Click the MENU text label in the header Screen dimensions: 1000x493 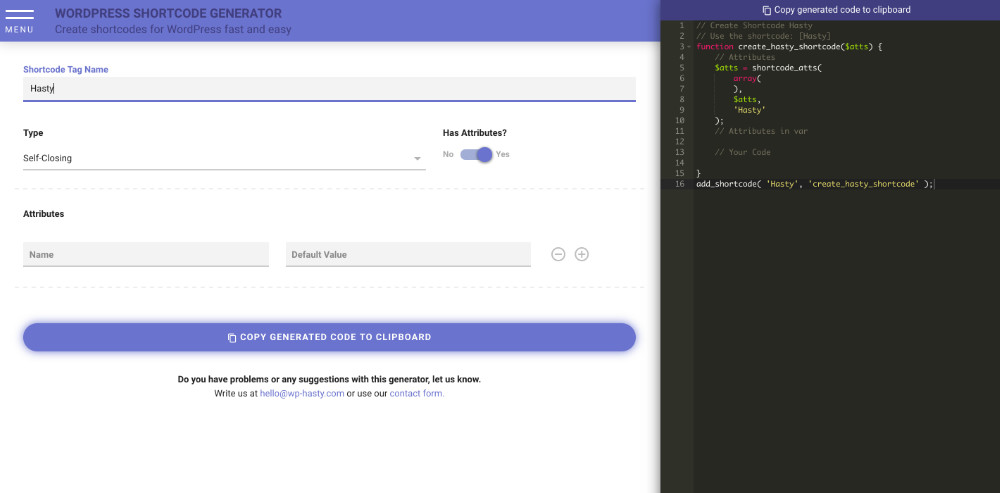(x=19, y=30)
